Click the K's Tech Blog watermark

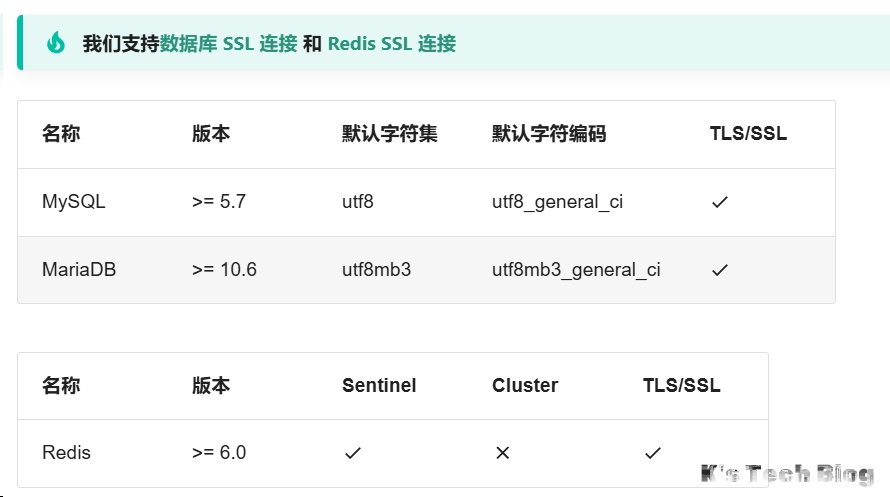(788, 474)
